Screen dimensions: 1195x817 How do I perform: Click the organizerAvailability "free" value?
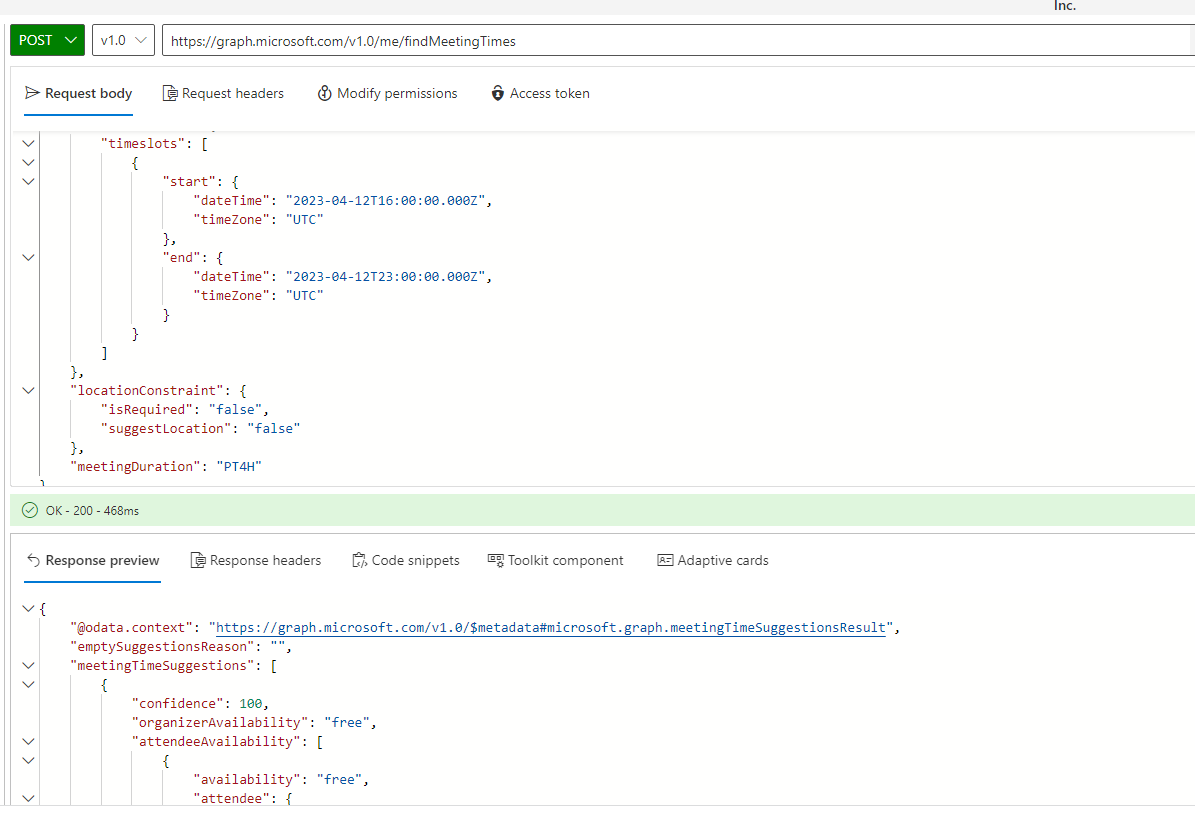347,722
